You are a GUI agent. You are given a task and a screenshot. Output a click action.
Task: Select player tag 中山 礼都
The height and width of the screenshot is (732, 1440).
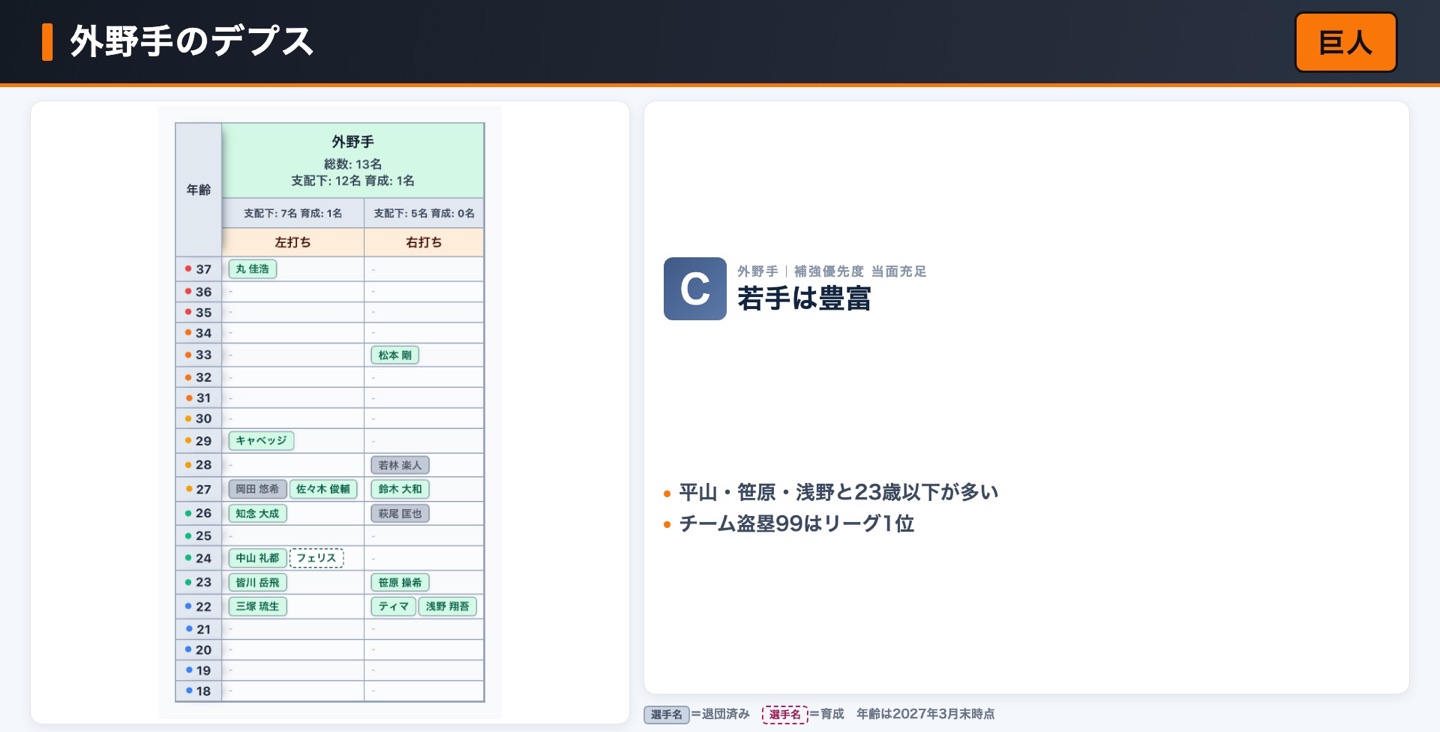[x=258, y=558]
